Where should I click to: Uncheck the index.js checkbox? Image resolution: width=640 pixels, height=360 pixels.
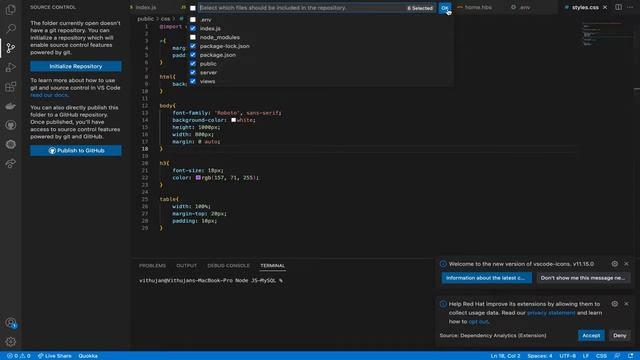click(x=193, y=29)
